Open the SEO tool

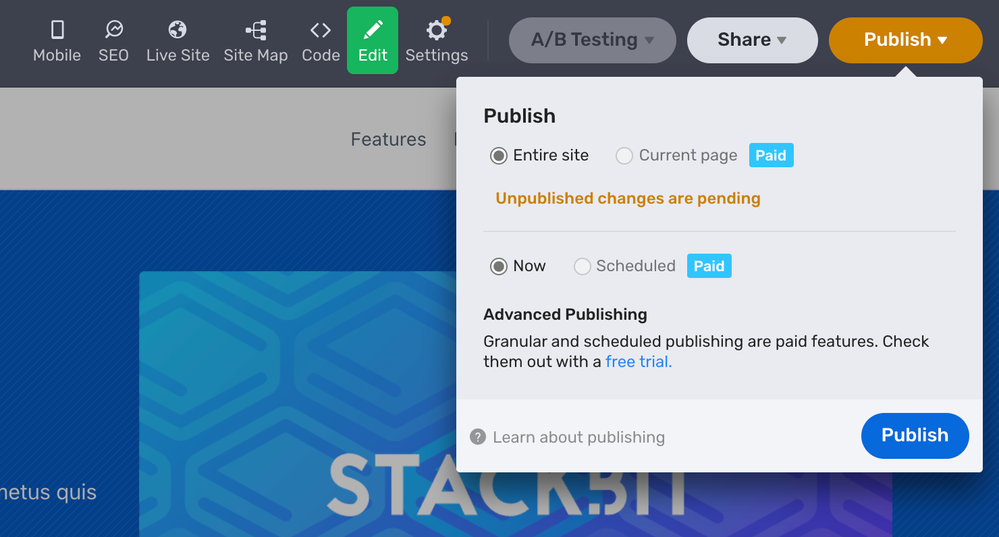click(x=113, y=41)
